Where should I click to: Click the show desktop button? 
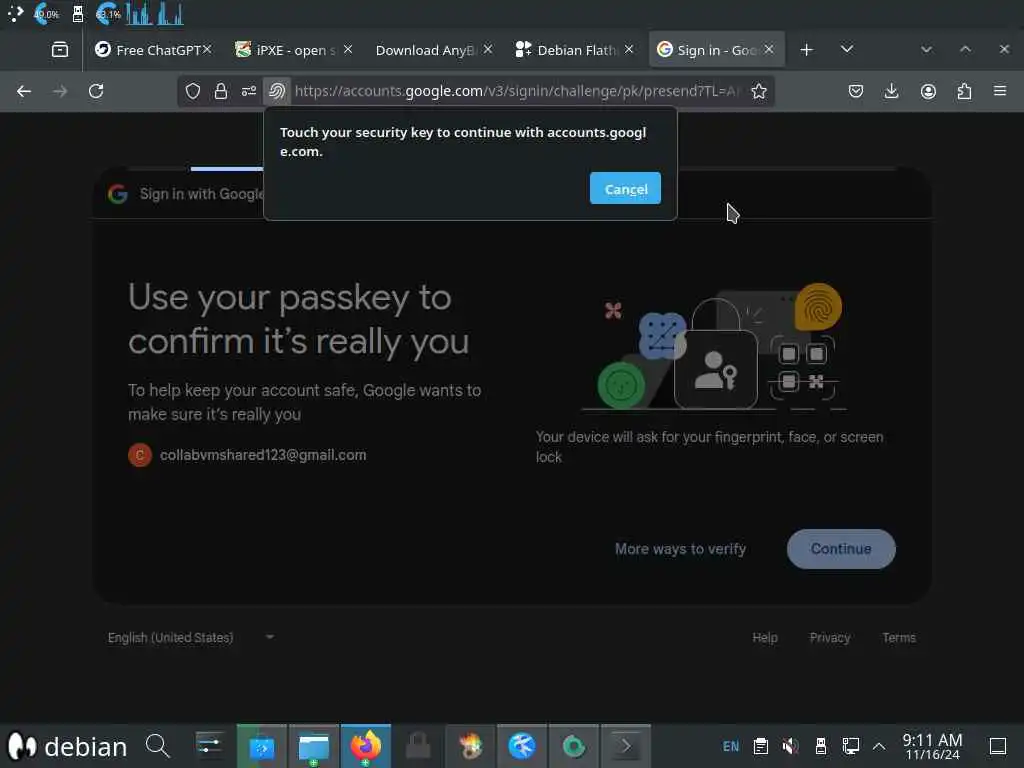tap(998, 746)
